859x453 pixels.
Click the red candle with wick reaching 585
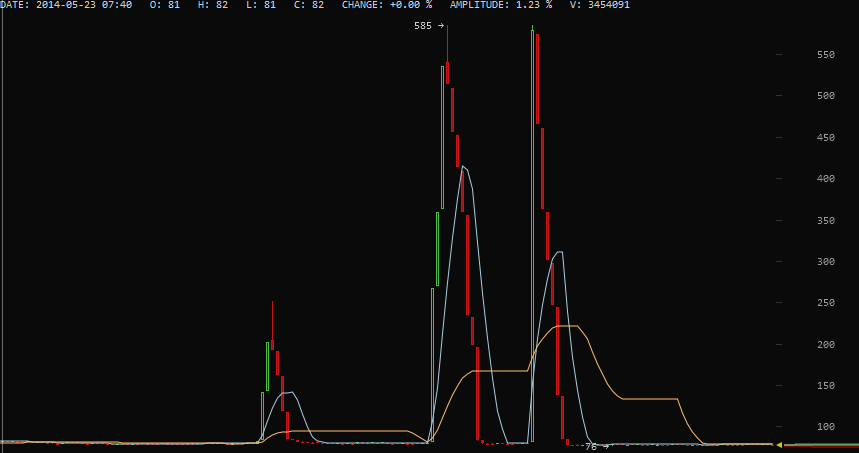point(448,55)
